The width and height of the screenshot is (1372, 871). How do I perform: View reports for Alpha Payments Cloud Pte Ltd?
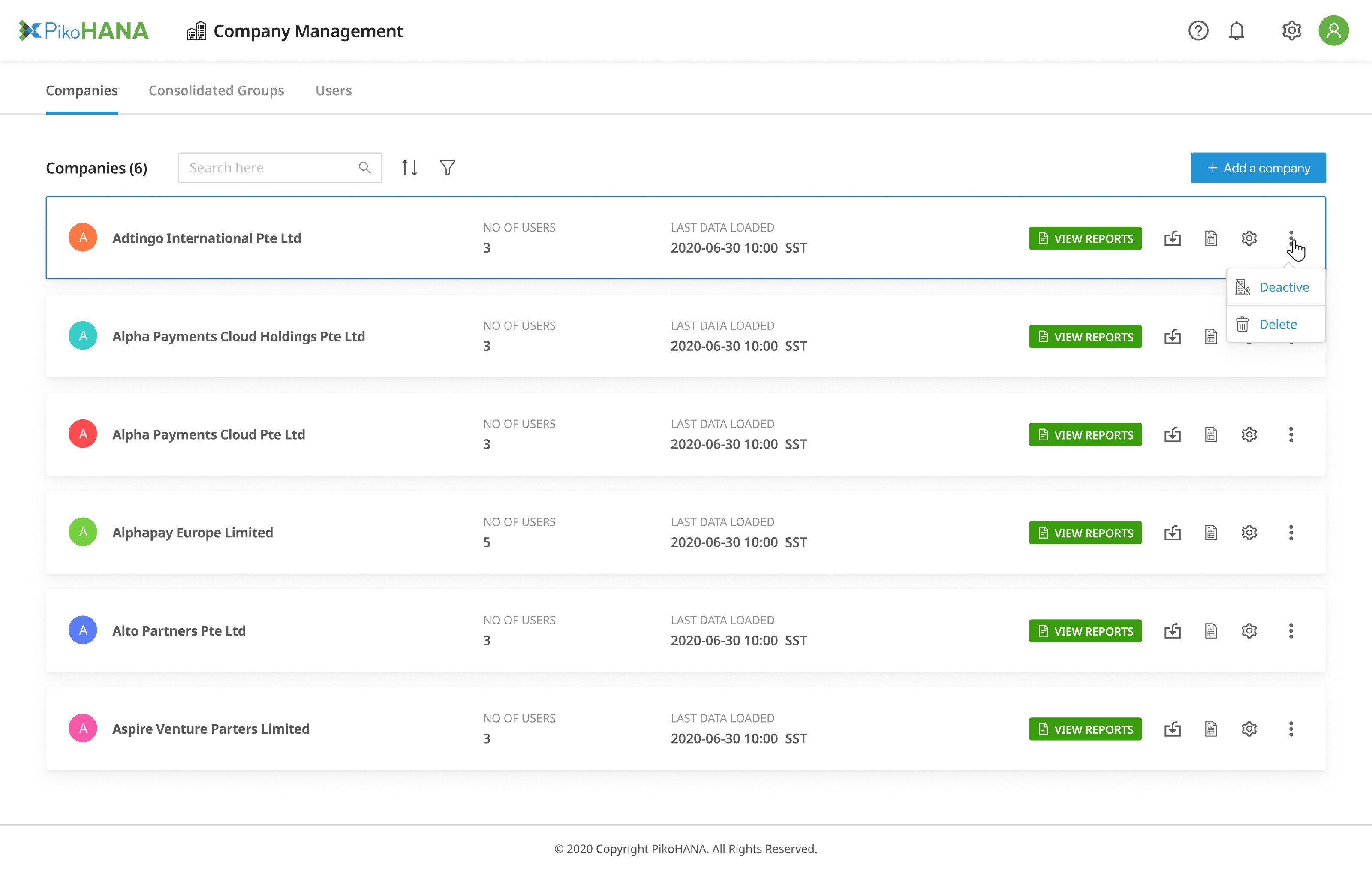pos(1085,434)
